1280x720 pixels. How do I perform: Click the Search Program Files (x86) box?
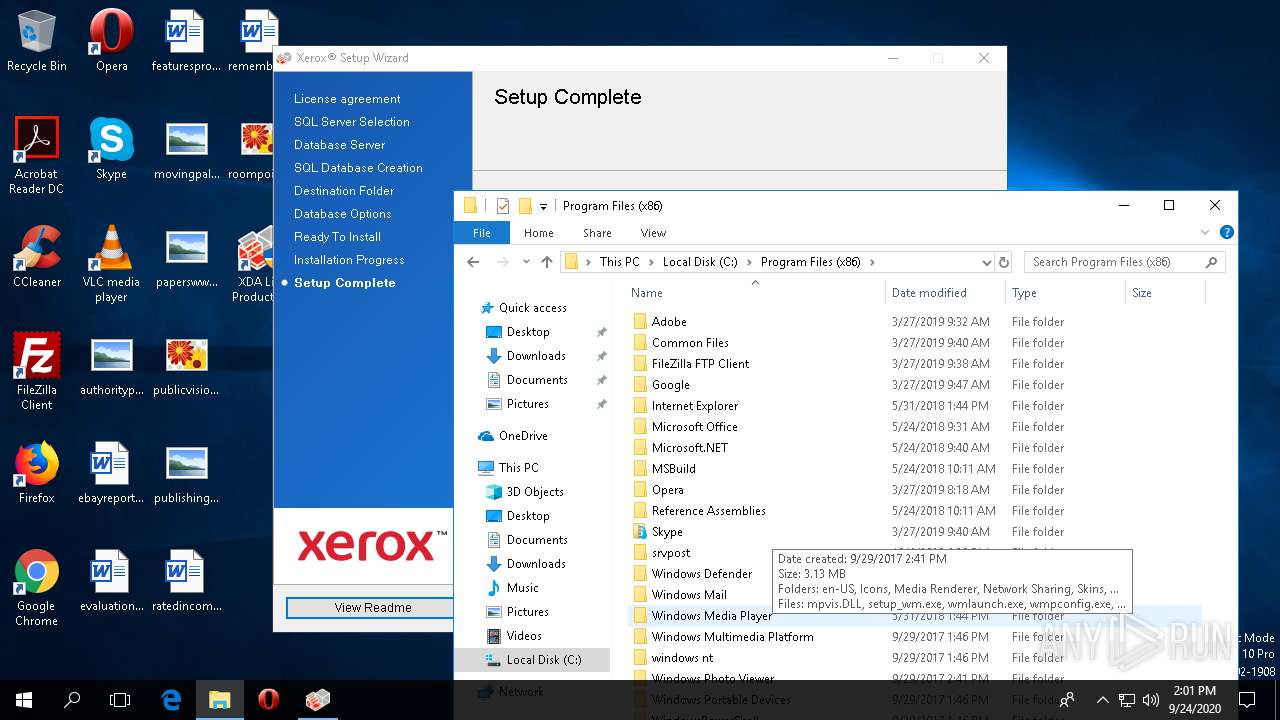pyautogui.click(x=1124, y=262)
